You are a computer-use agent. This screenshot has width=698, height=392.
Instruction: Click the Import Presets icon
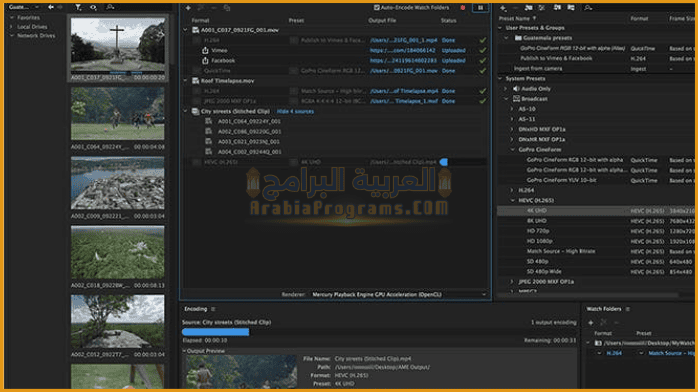coord(557,8)
